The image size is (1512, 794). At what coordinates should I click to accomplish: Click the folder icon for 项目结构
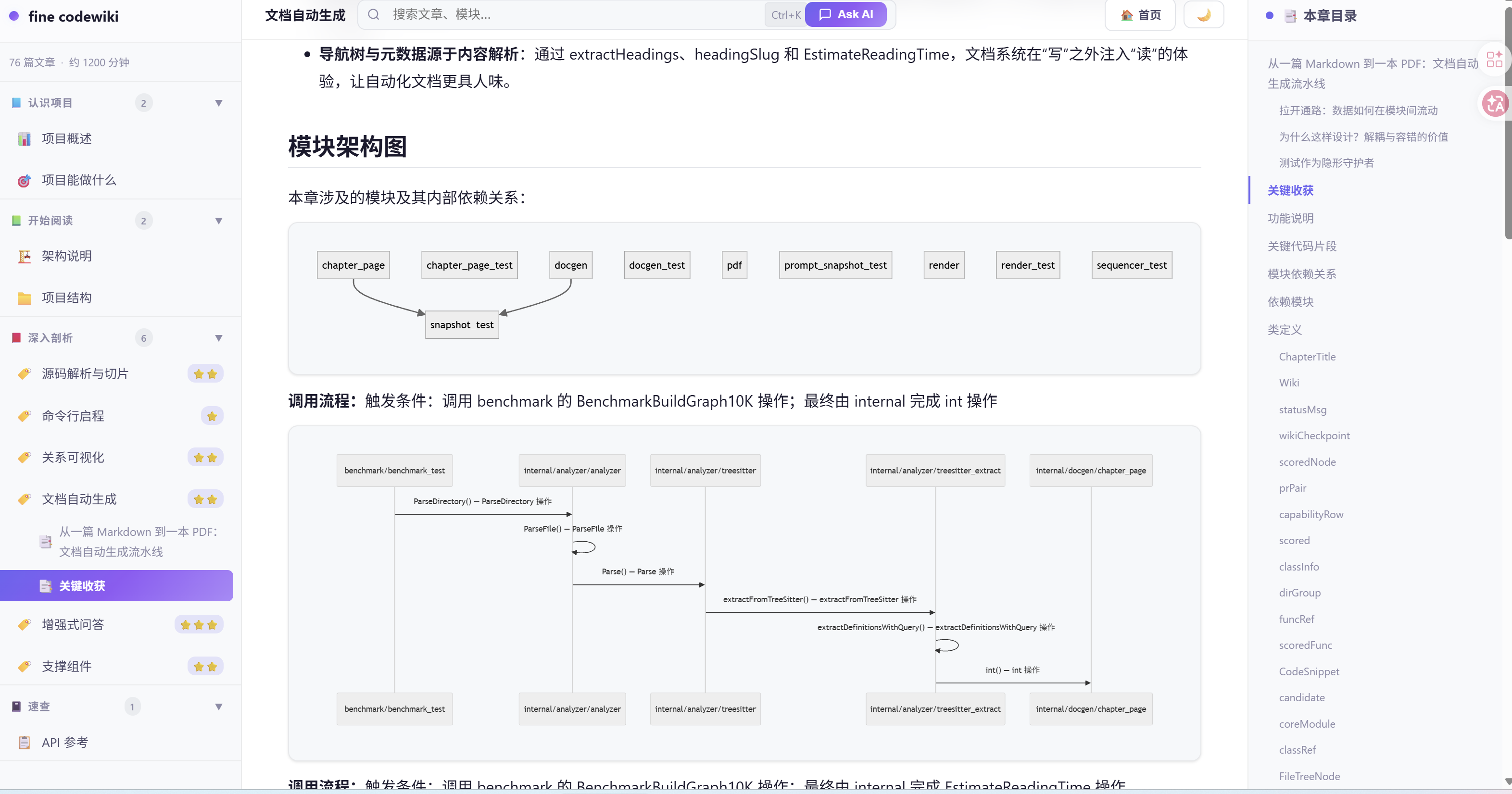24,298
